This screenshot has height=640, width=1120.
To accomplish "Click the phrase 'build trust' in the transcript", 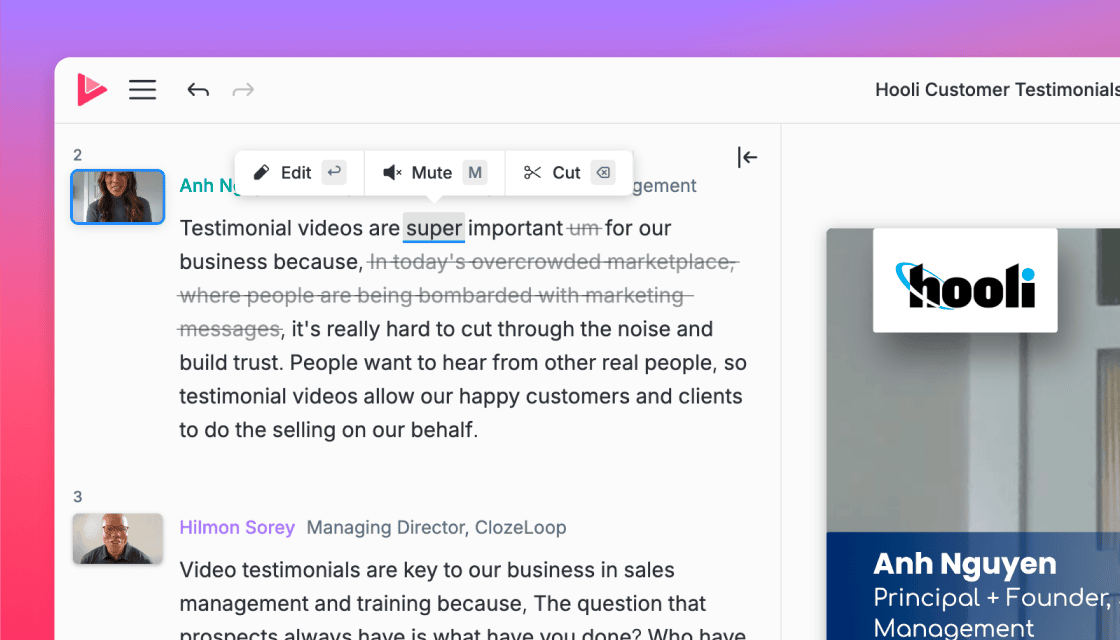I will 231,363.
